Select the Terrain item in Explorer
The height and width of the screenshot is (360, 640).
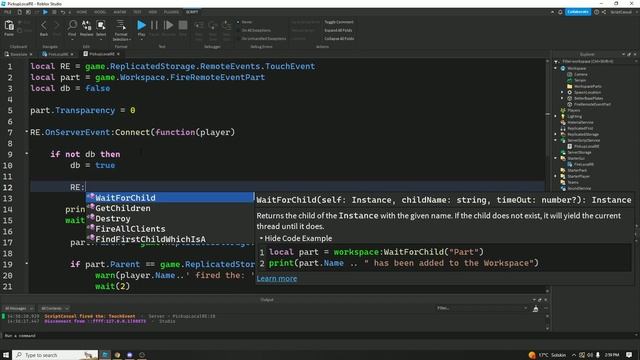point(580,80)
